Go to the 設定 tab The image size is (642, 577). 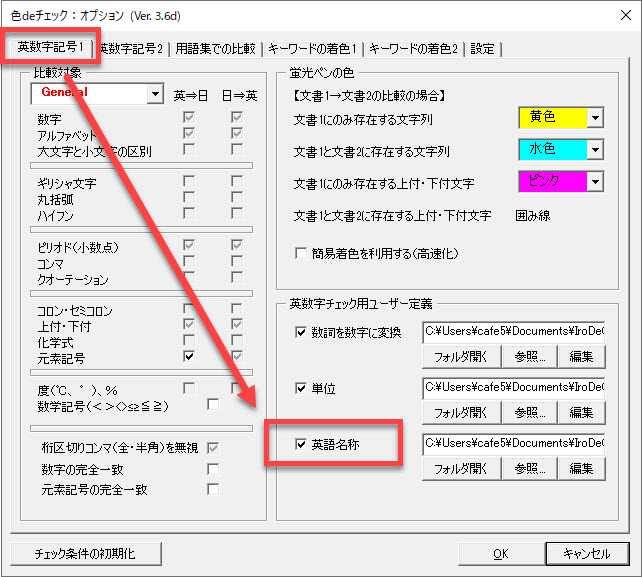tap(482, 49)
